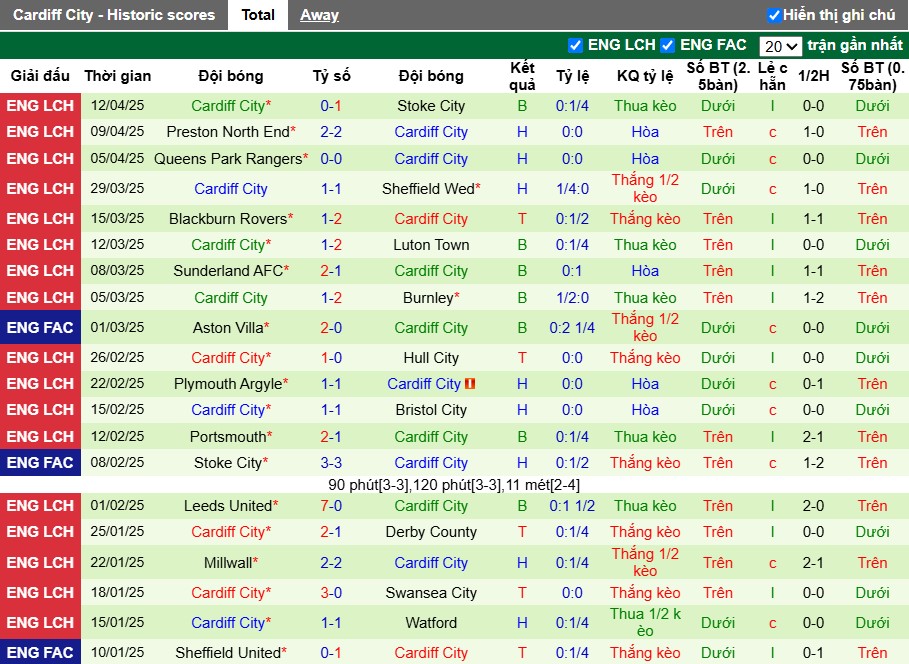Select ENG FAC label on 08/02/25 row

(x=40, y=463)
